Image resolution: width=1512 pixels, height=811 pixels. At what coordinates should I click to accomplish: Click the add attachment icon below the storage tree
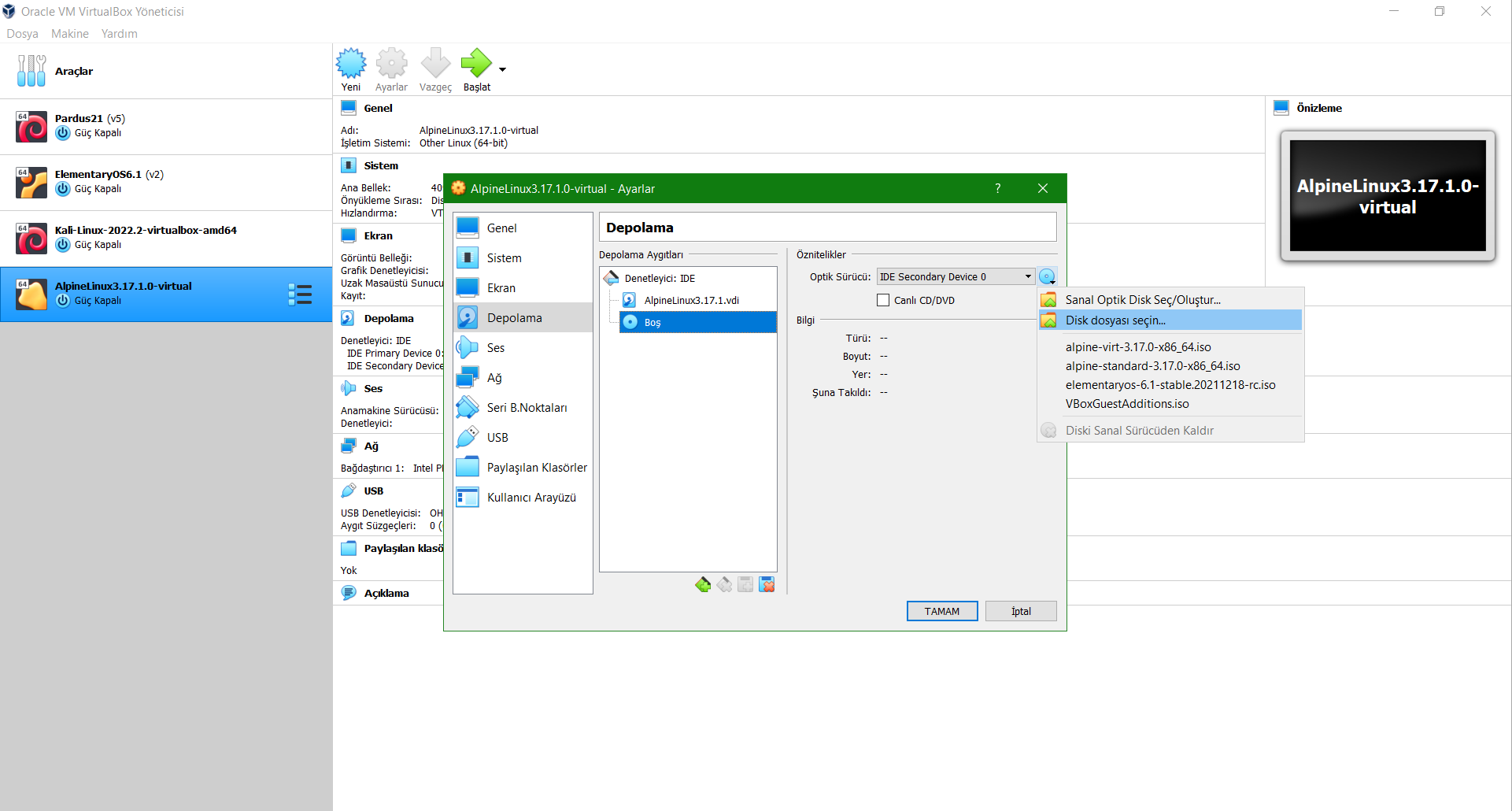tap(745, 584)
